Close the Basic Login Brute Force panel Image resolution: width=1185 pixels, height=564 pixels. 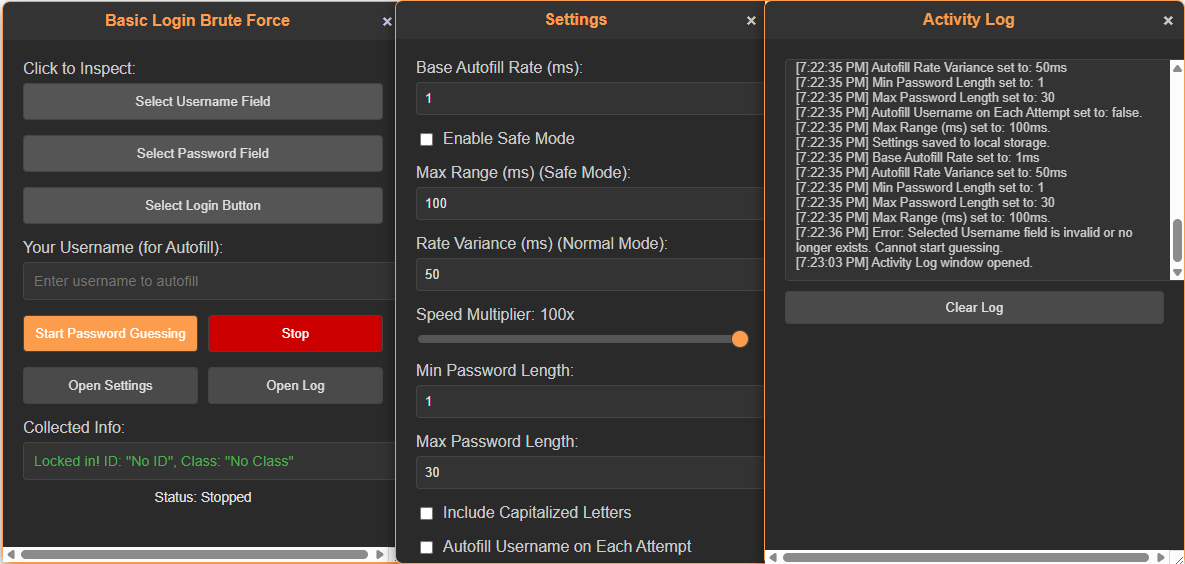[x=387, y=22]
